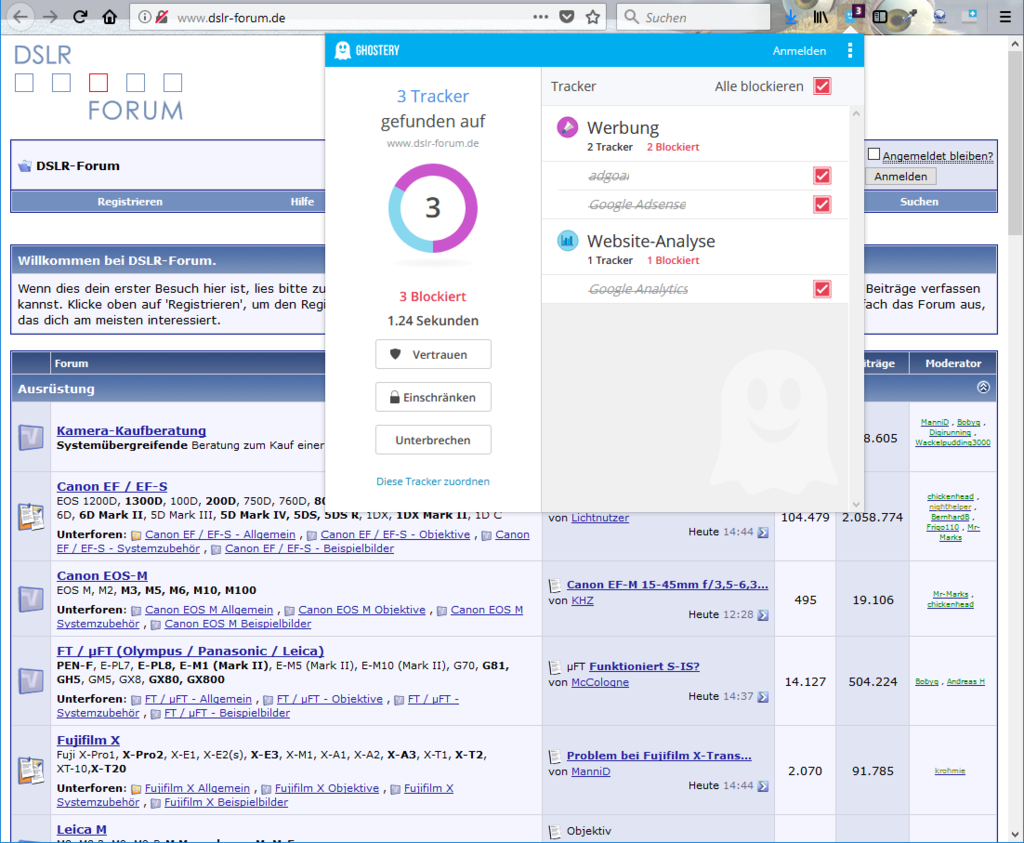
Task: Open the Canon EF / EF-S forum
Action: click(x=112, y=486)
